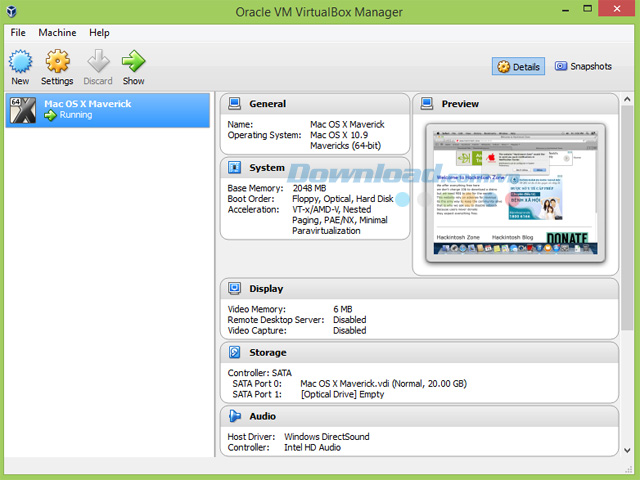
Task: Switch to the Snapshots view
Action: (x=583, y=66)
